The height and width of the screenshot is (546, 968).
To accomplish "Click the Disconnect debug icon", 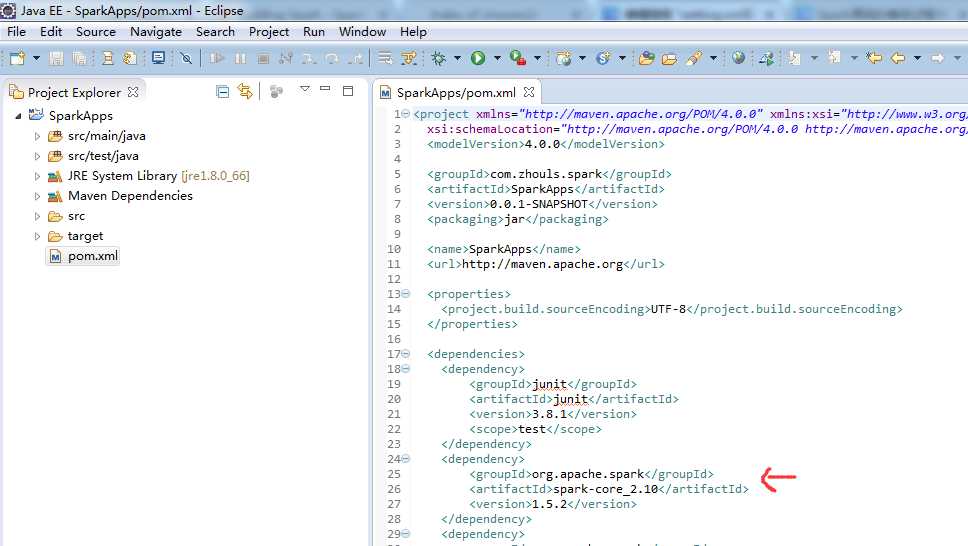I will tap(285, 58).
